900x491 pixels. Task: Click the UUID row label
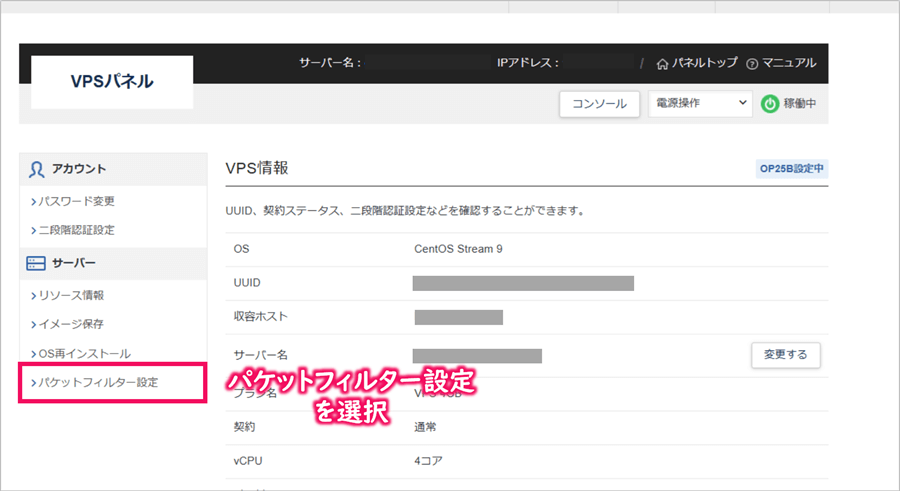[x=247, y=283]
